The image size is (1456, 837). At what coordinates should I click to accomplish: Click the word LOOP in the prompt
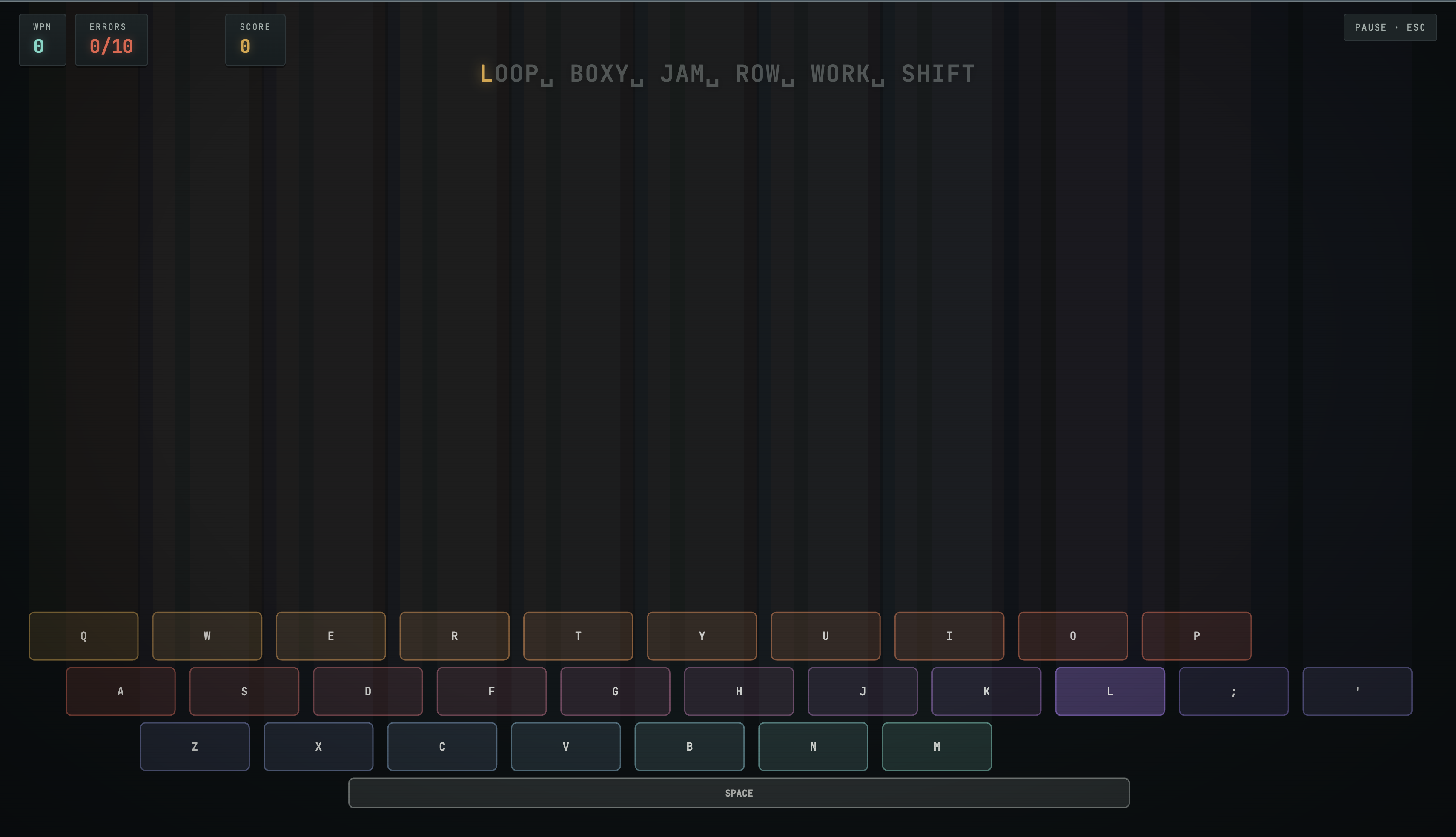(x=509, y=74)
